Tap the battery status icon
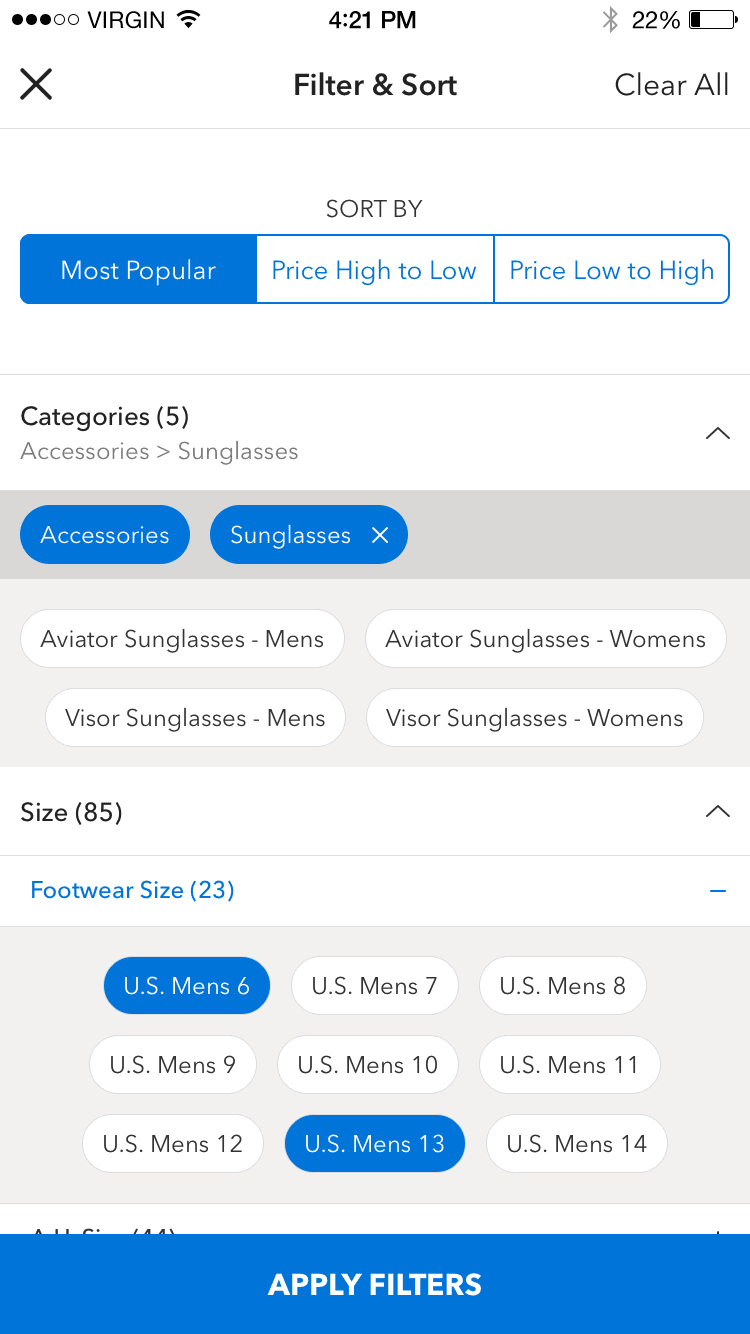 click(x=712, y=20)
